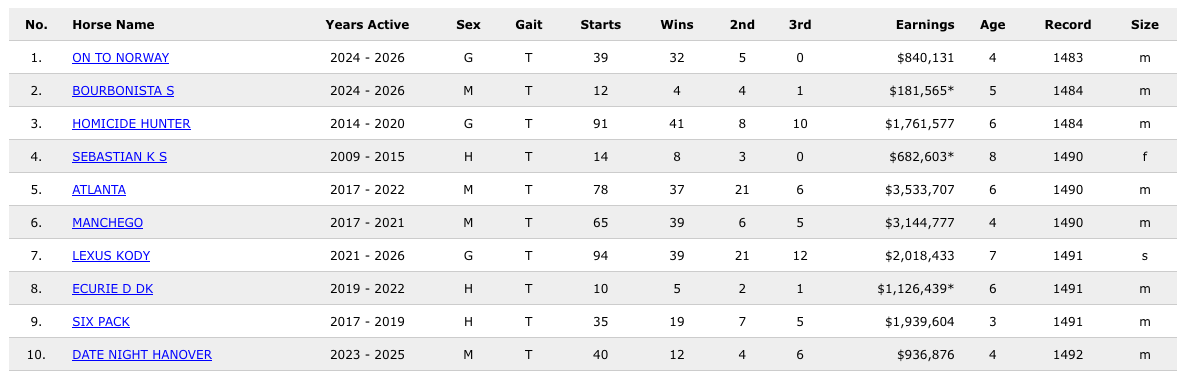Click the Size column header
Image resolution: width=1185 pixels, height=377 pixels.
[x=1145, y=25]
